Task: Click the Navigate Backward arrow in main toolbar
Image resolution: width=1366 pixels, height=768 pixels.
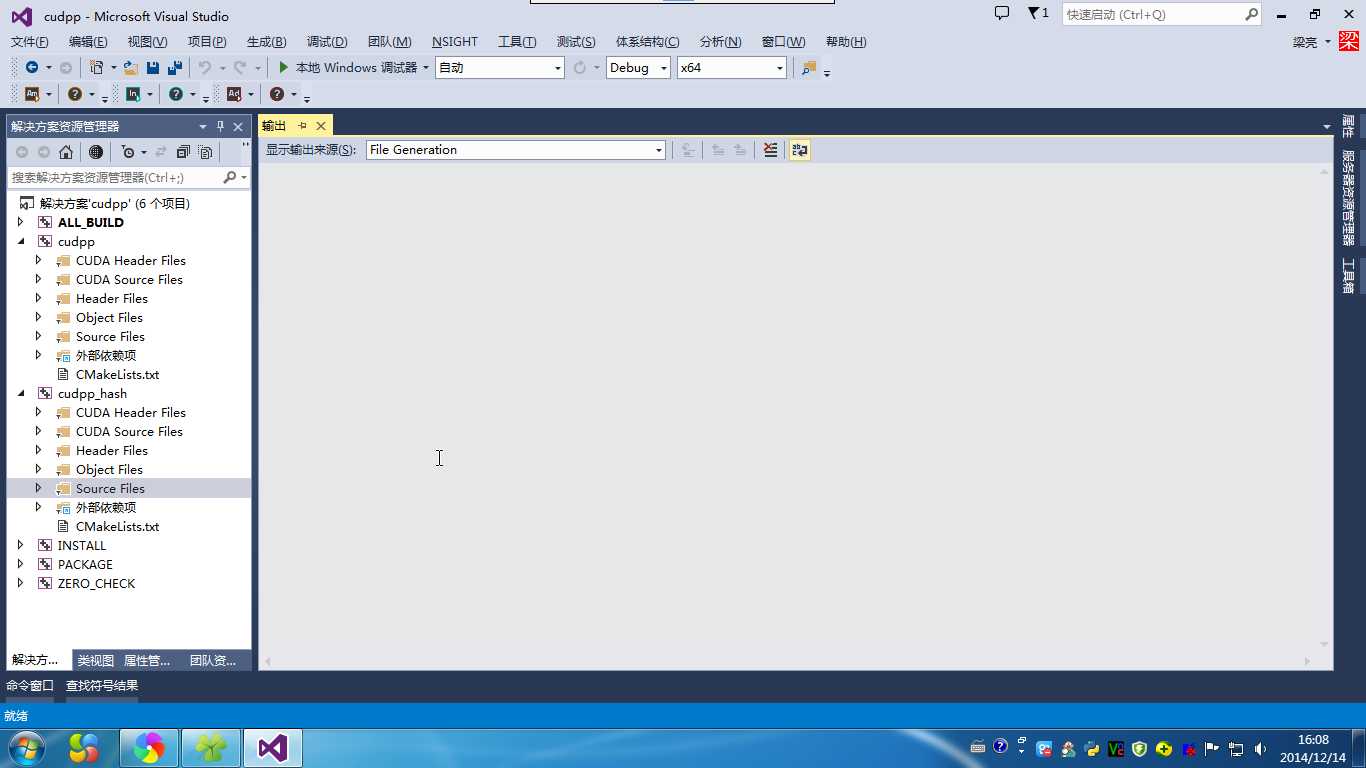Action: tap(32, 67)
